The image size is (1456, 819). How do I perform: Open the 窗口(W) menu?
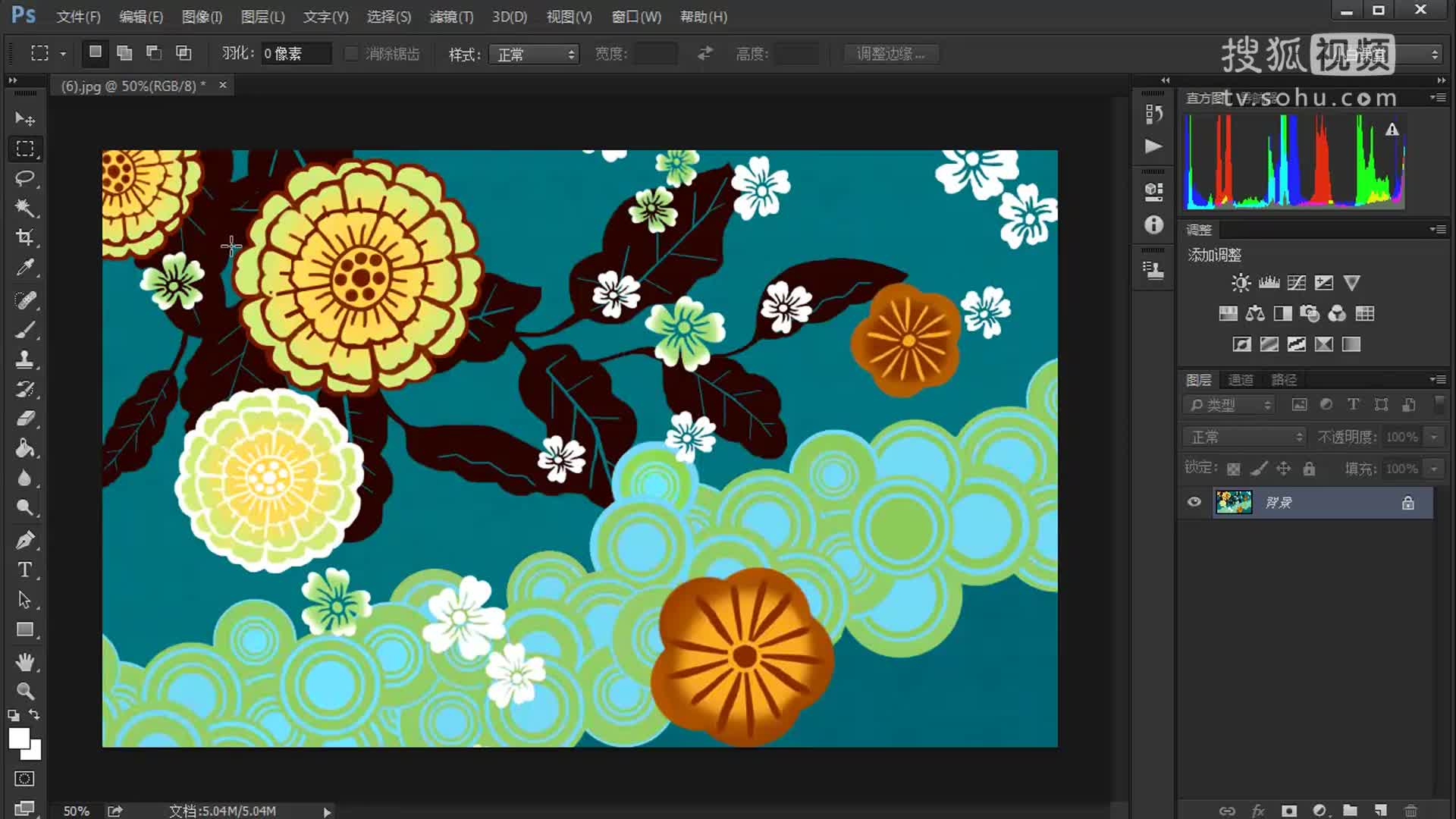pyautogui.click(x=636, y=17)
